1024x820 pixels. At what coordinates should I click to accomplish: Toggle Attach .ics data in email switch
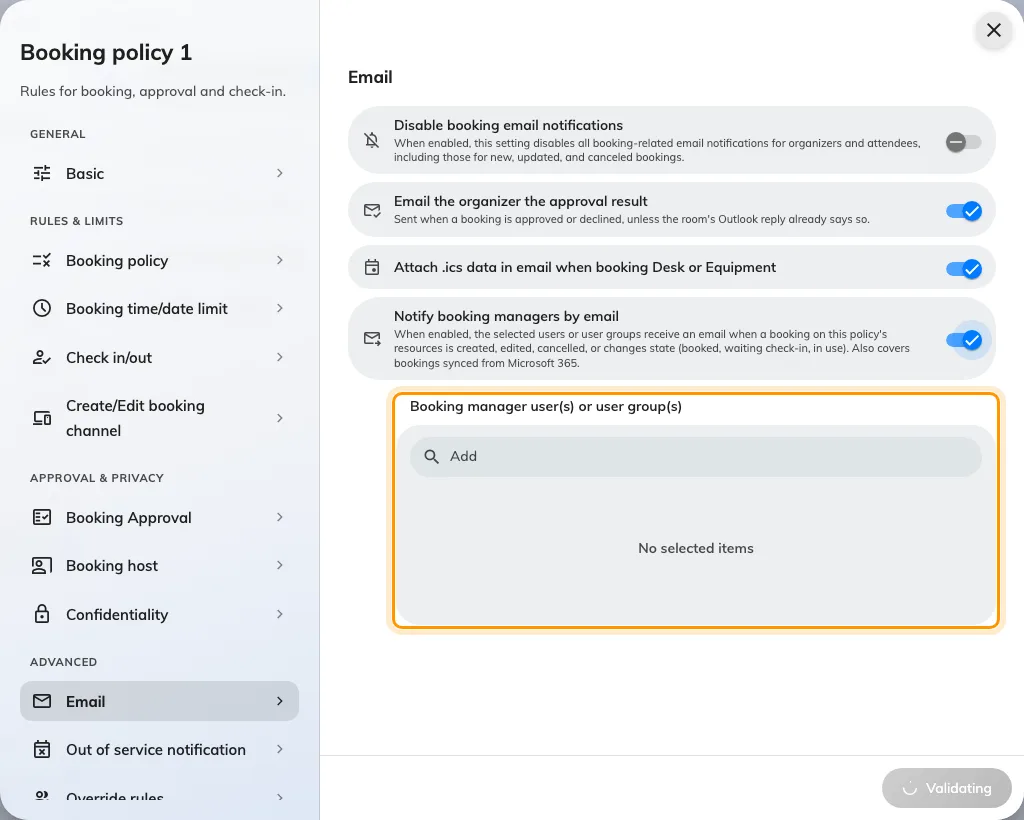[x=964, y=268]
